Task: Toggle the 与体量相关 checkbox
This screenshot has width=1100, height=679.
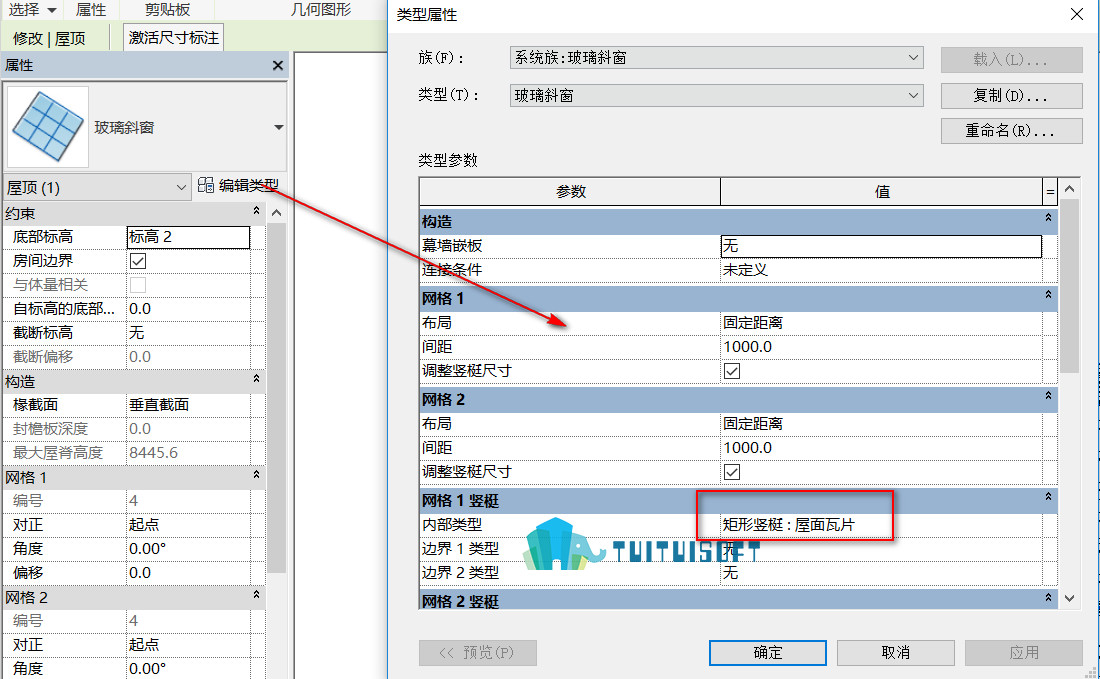Action: pos(138,285)
